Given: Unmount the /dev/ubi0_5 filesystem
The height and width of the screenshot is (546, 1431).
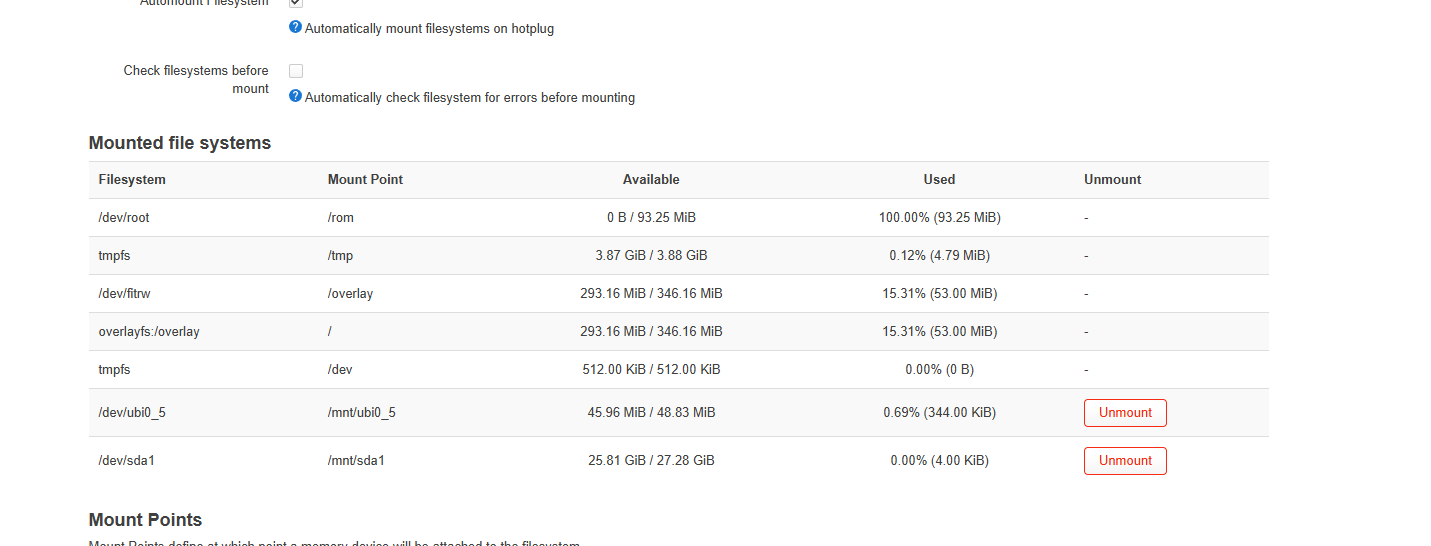Looking at the screenshot, I should tap(1125, 412).
